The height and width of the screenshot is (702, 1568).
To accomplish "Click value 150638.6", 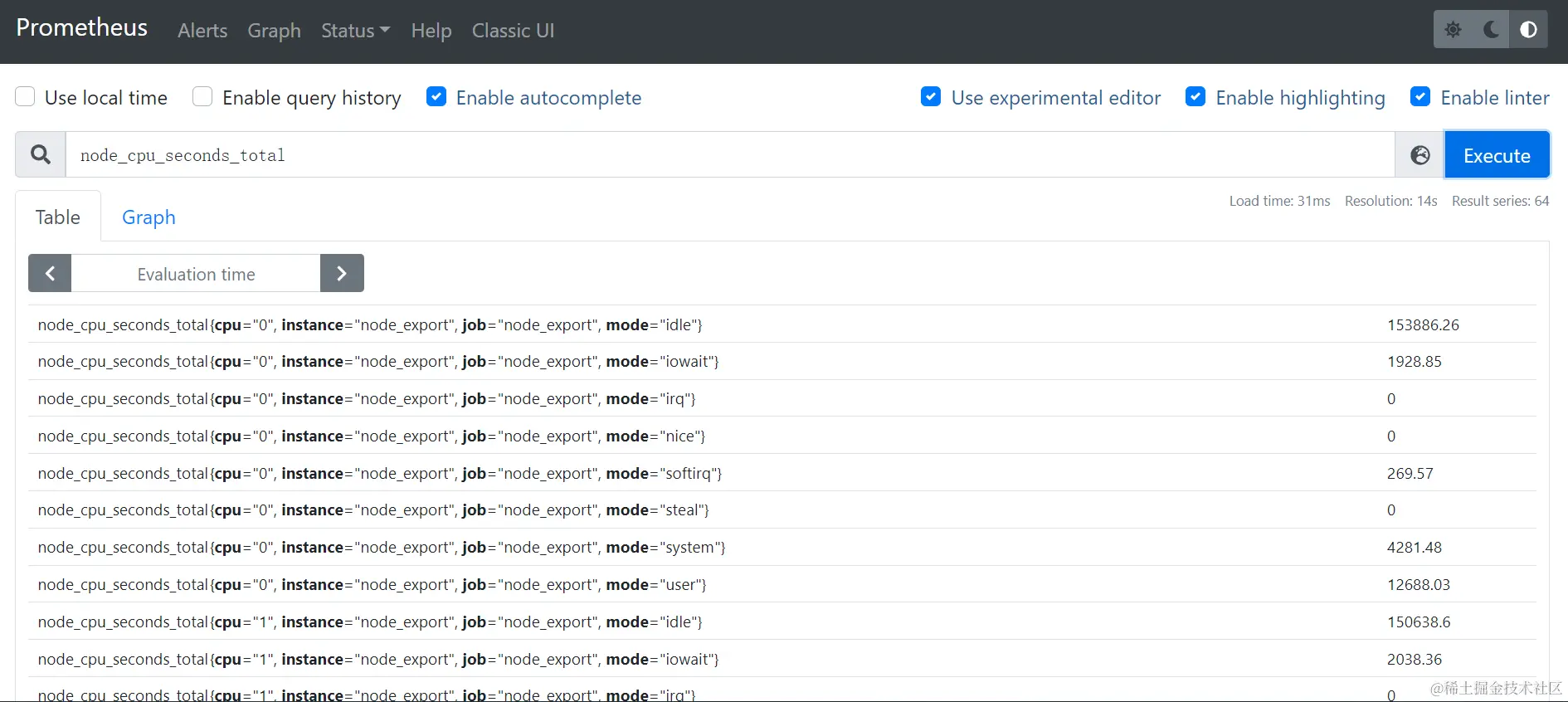I will [x=1419, y=622].
